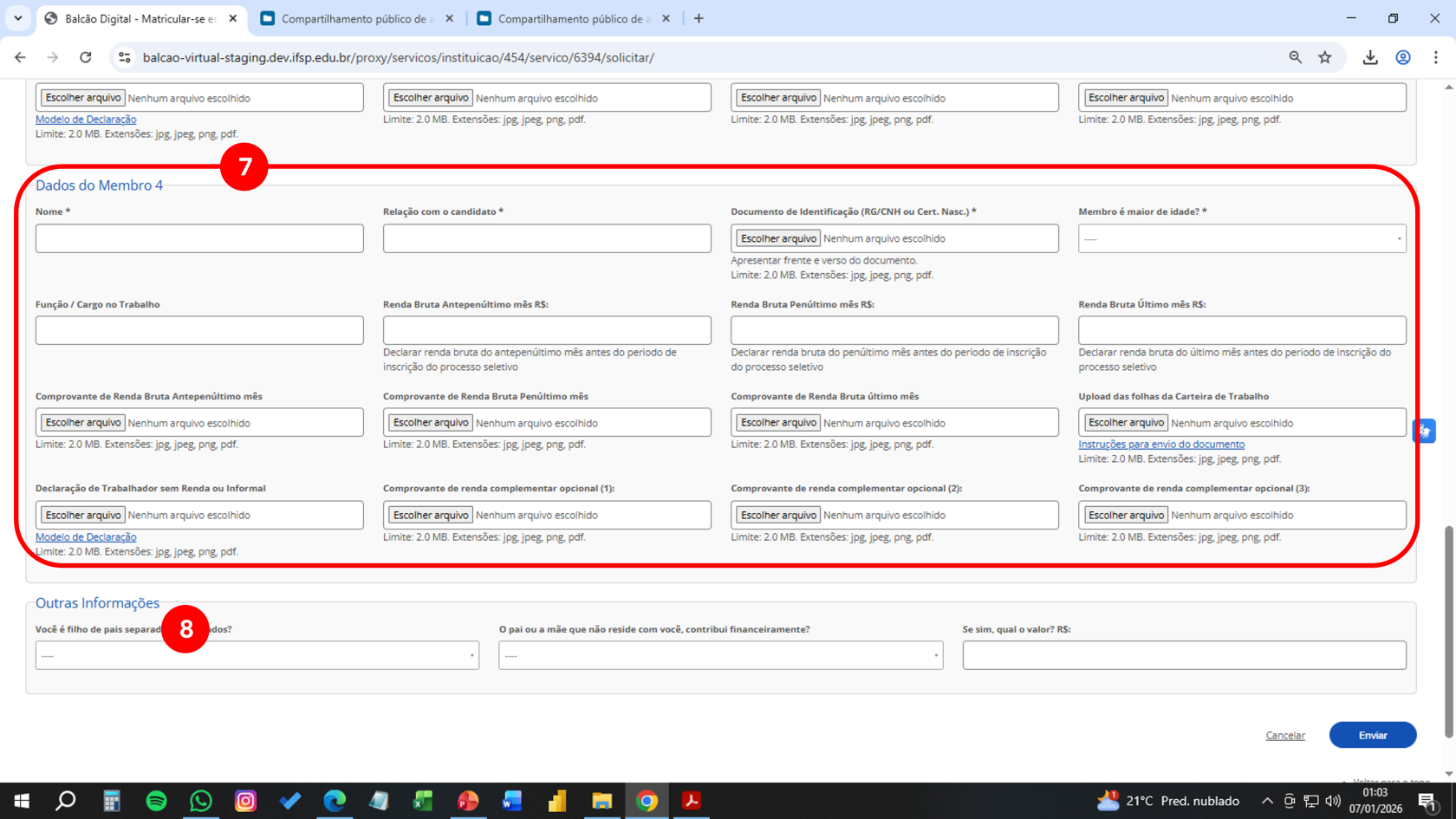
Task: Open the 'Modelo de Declaração' link
Action: coord(85,536)
